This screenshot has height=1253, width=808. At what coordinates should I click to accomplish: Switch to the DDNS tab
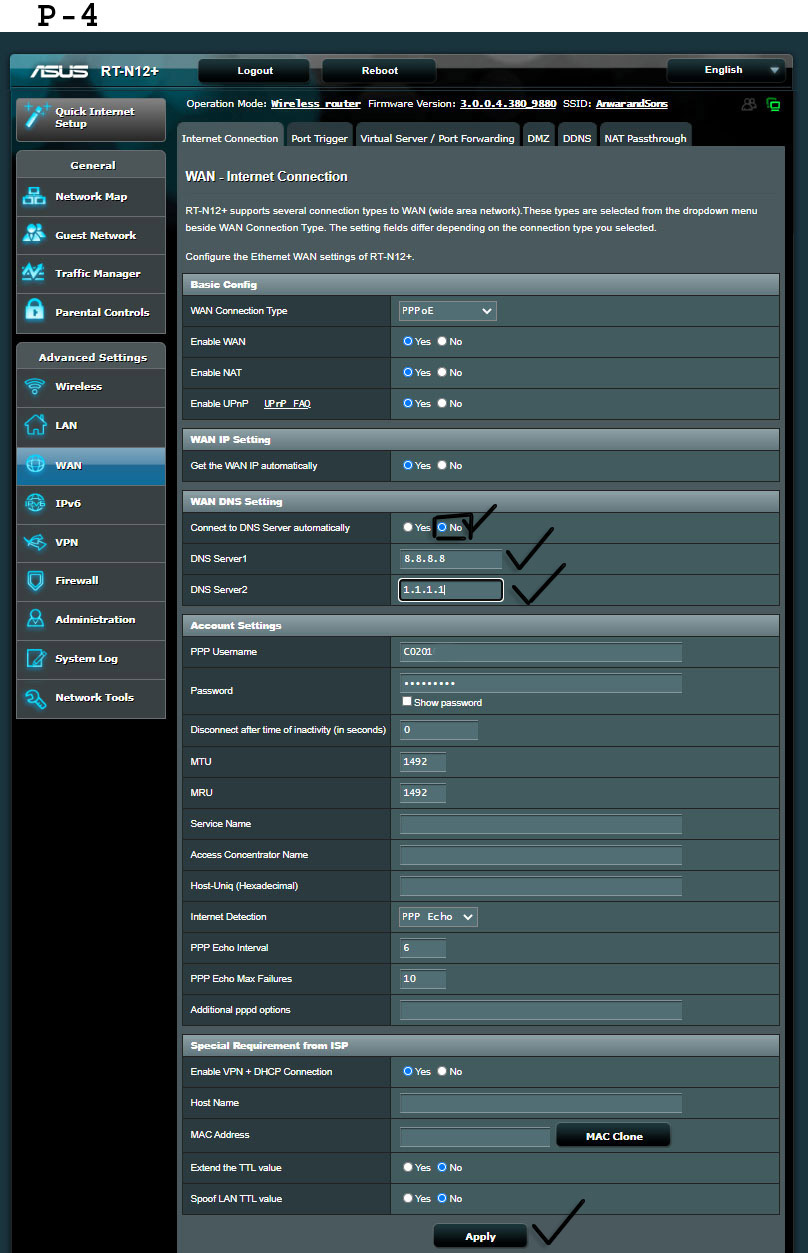pos(577,138)
